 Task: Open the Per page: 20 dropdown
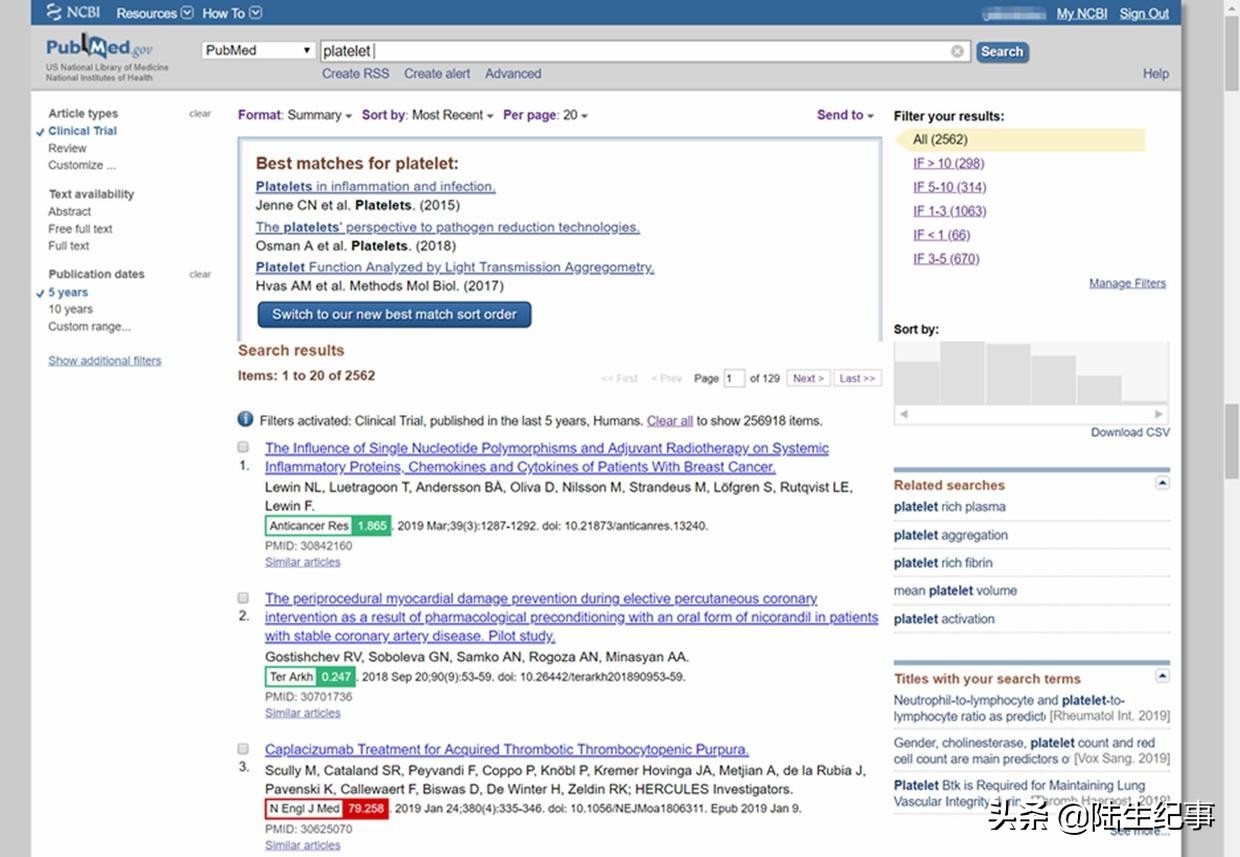[x=545, y=115]
